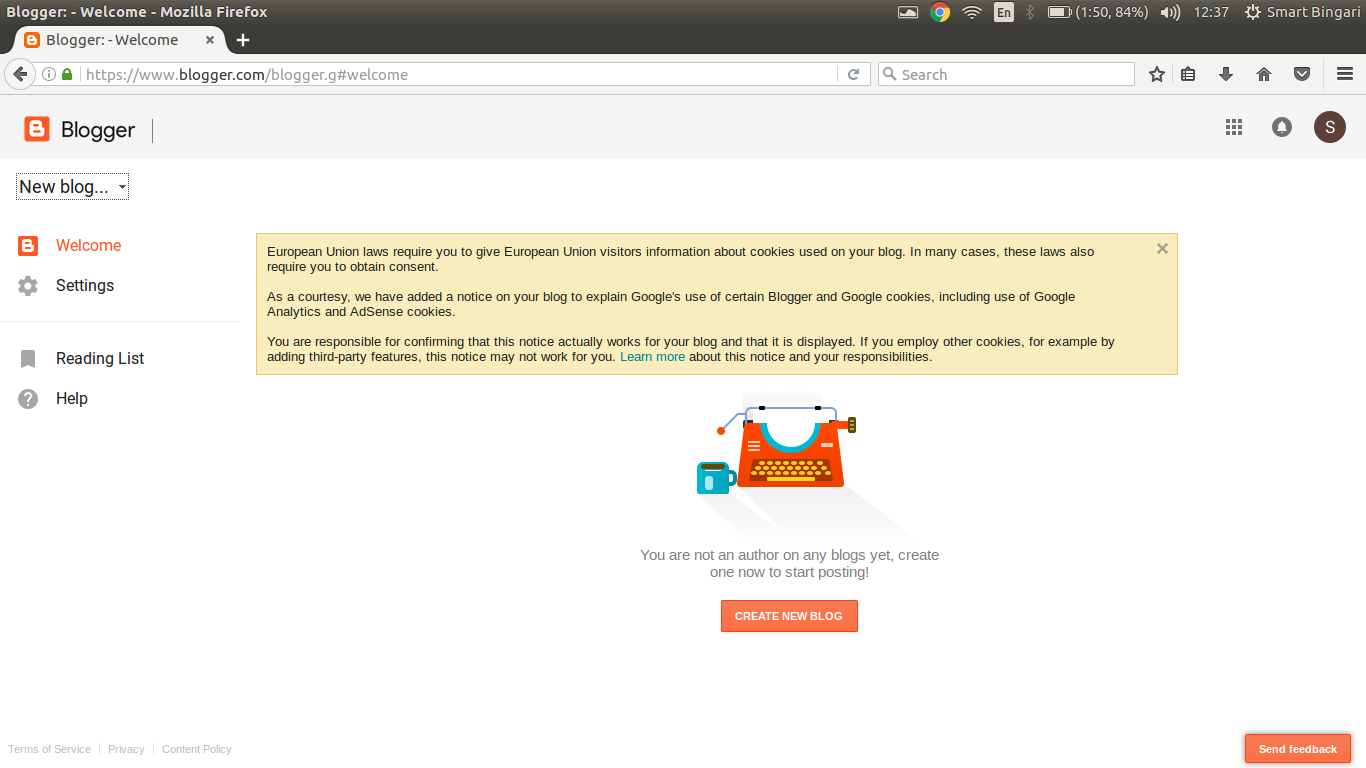Click the Blogger logo icon in header
The height and width of the screenshot is (768, 1366).
(37, 129)
